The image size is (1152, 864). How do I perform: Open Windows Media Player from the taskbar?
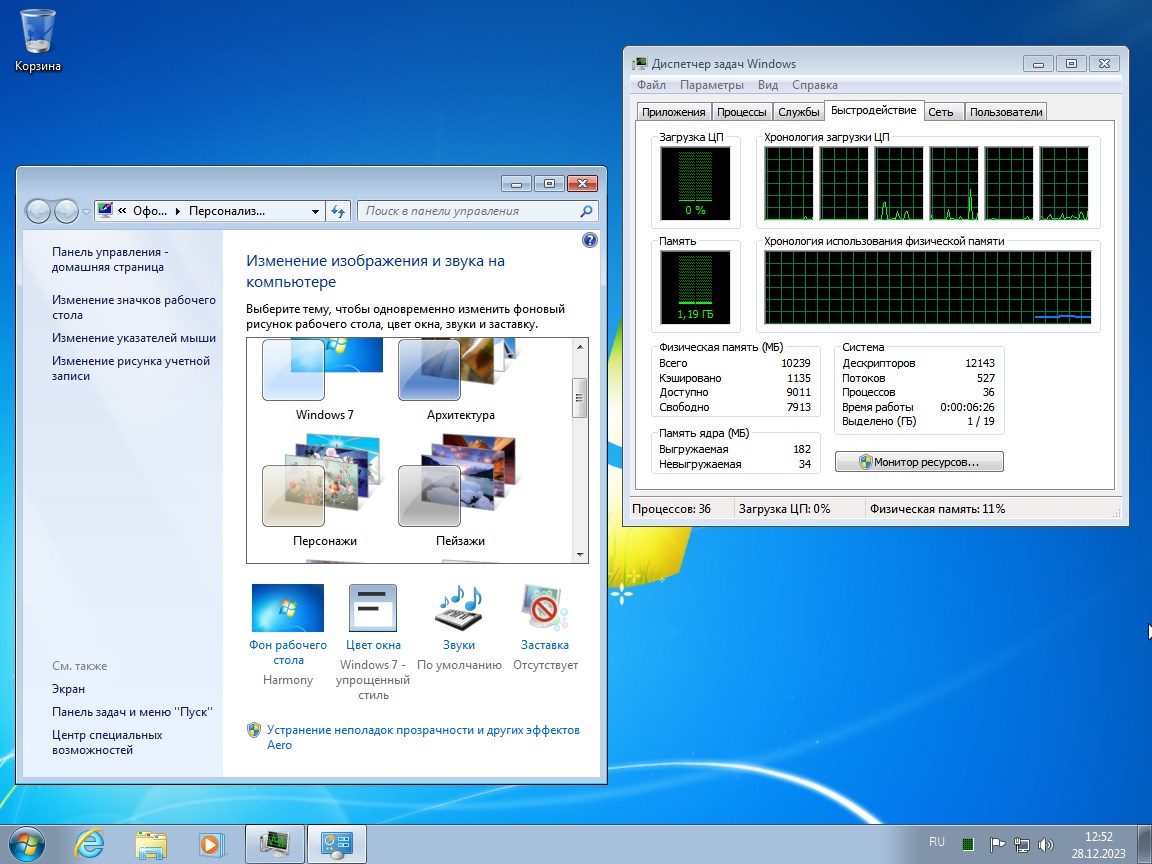coord(210,844)
